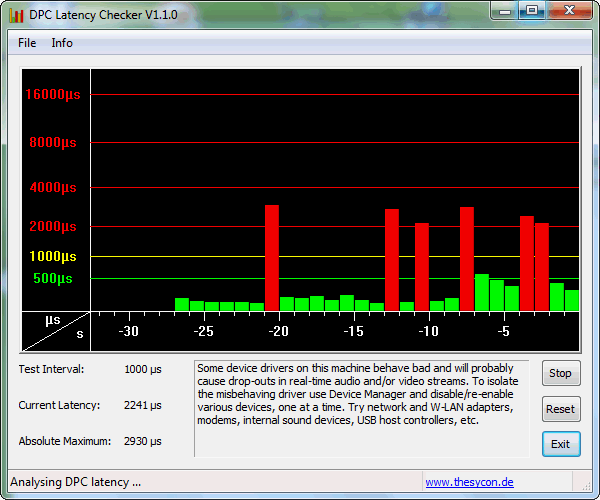Viewport: 600px width, 500px height.
Task: Click the 2000µs axis label
Action: pyautogui.click(x=53, y=226)
